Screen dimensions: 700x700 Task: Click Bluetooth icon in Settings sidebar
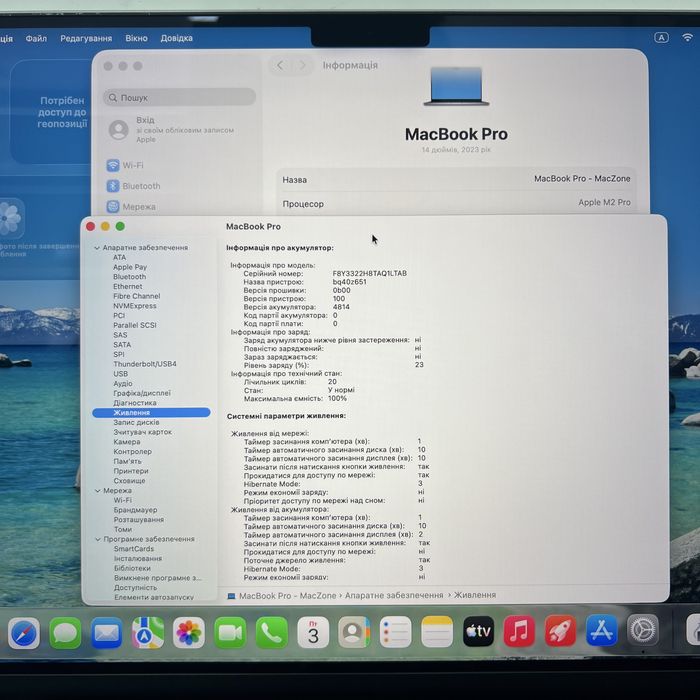(x=112, y=186)
